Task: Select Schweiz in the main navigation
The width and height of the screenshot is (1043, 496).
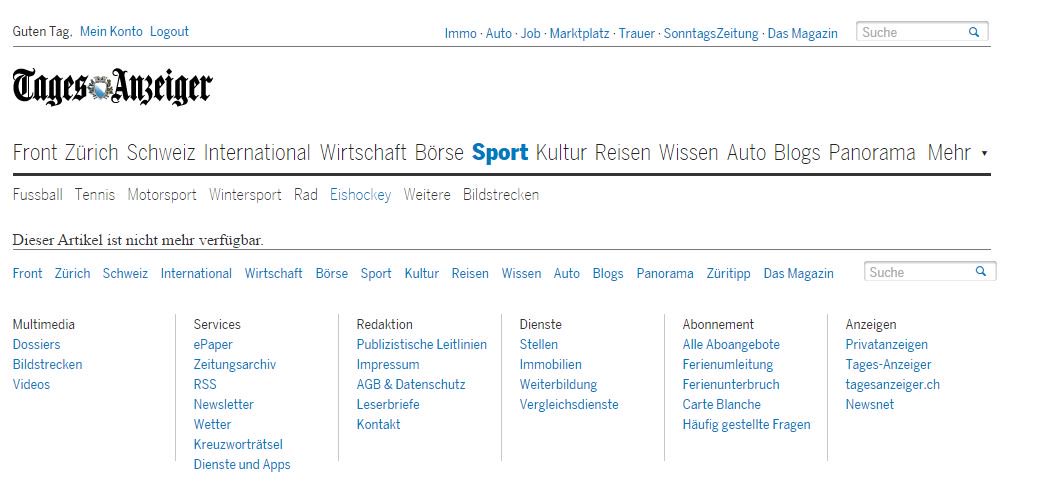Action: (161, 153)
